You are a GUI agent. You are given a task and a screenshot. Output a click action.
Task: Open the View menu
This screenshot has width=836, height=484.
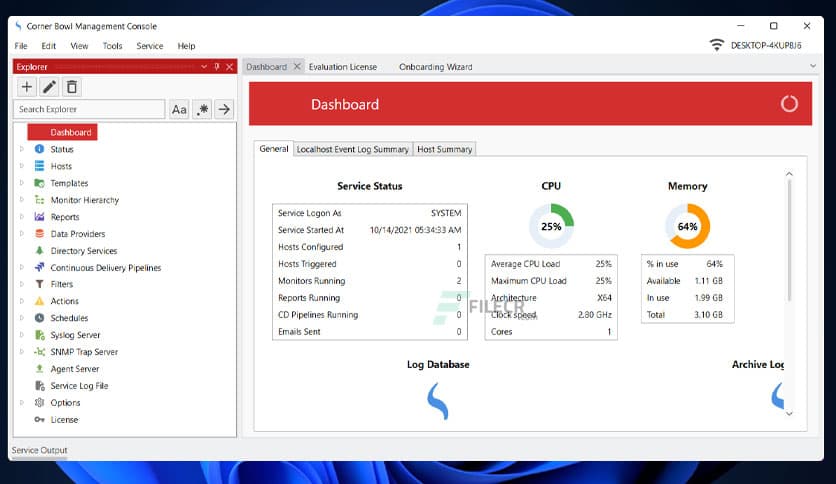coord(79,46)
